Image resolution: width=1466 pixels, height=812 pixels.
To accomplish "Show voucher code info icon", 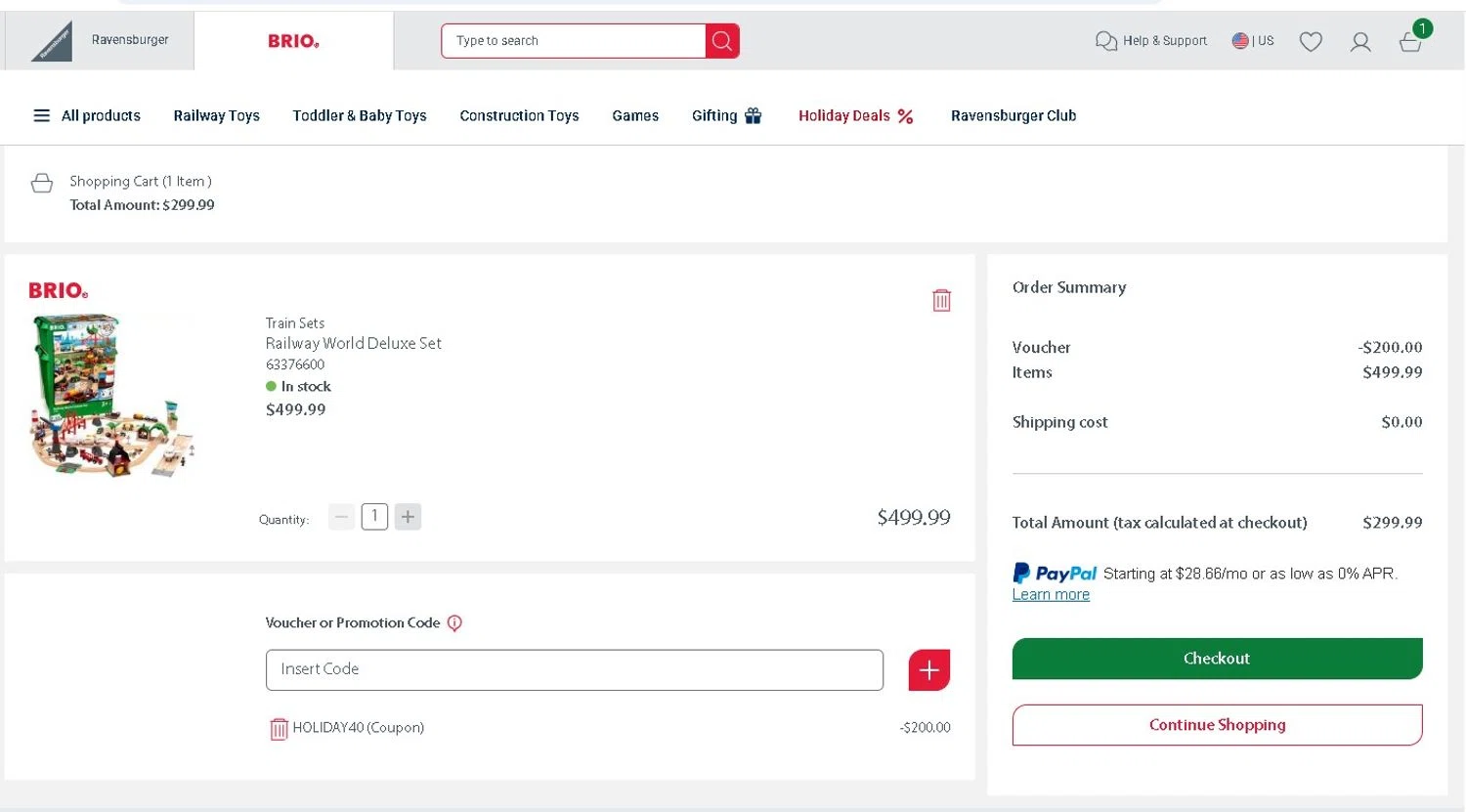I will [454, 623].
